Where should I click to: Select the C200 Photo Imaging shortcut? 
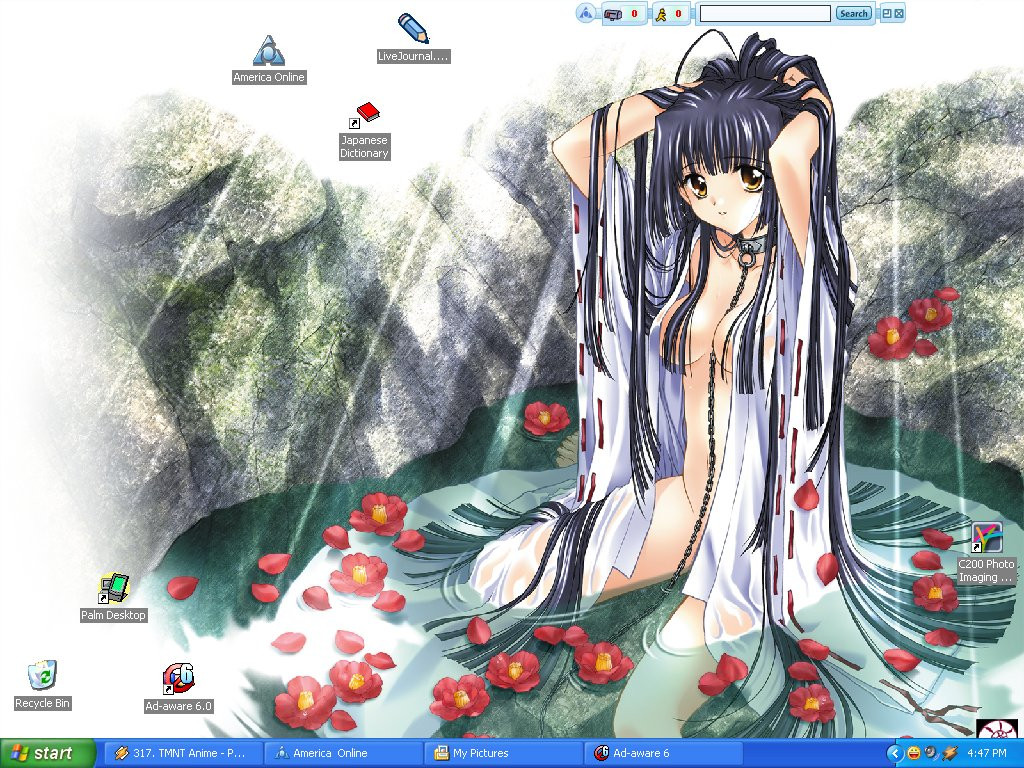pyautogui.click(x=986, y=537)
